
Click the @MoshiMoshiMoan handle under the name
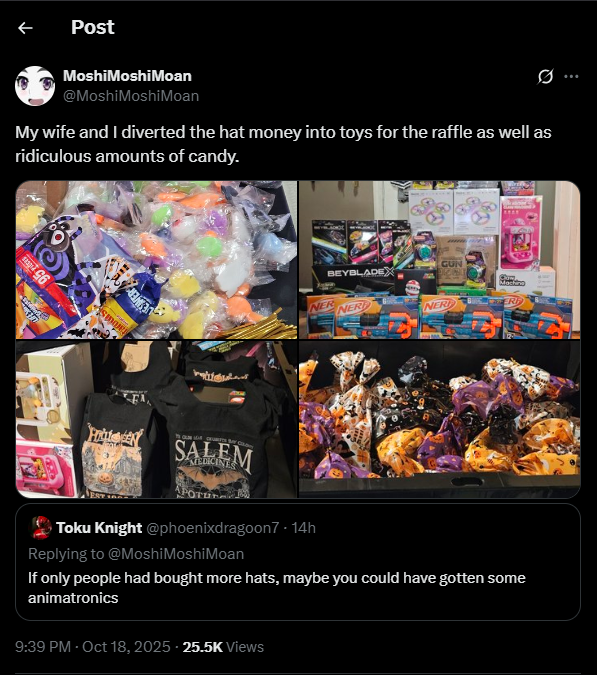pyautogui.click(x=131, y=96)
